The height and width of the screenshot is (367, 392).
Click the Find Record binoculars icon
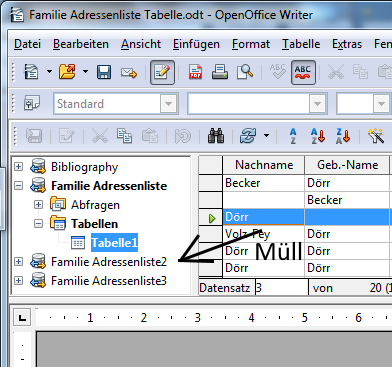pos(216,136)
